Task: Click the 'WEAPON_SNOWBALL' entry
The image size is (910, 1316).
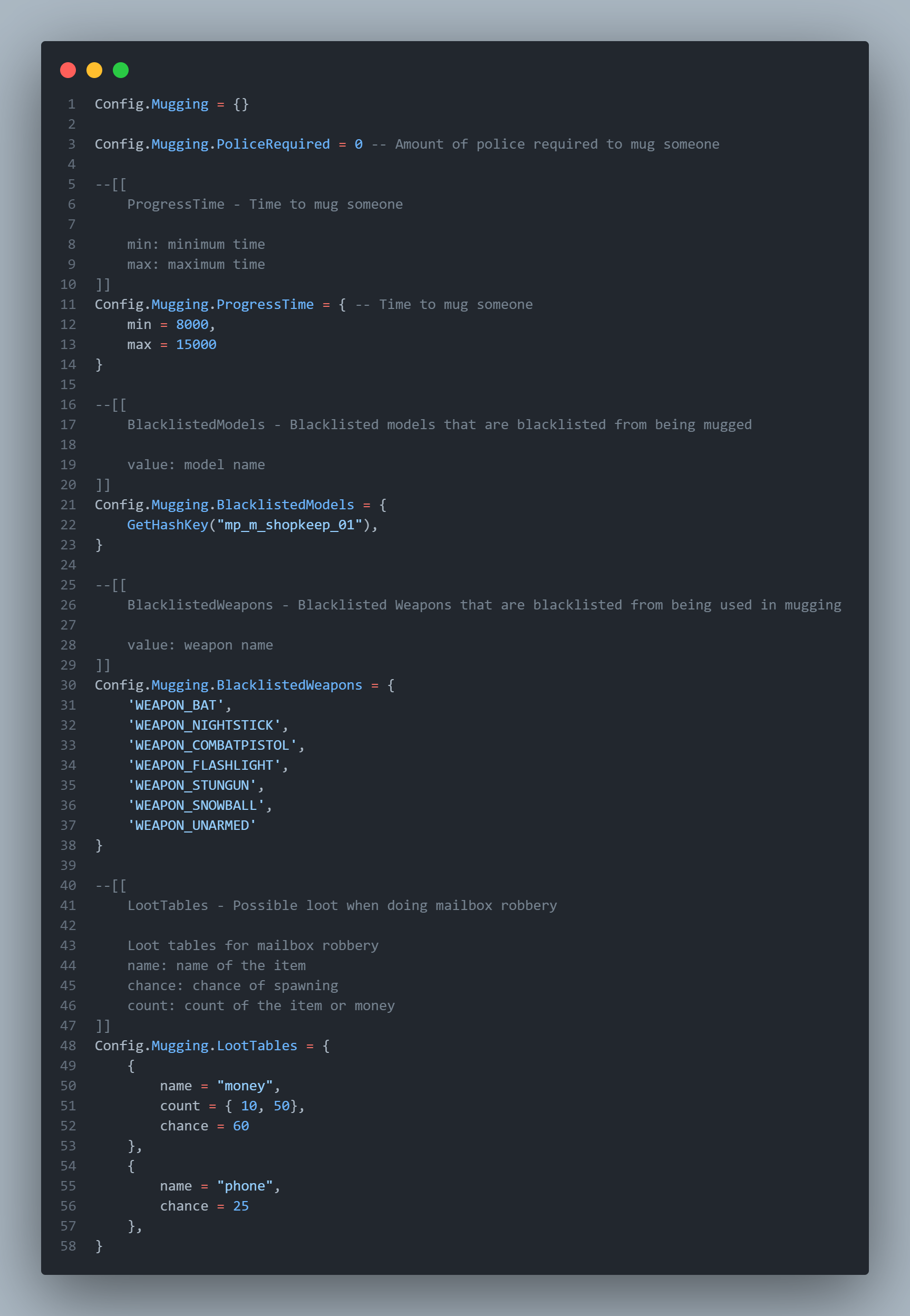Action: [196, 805]
